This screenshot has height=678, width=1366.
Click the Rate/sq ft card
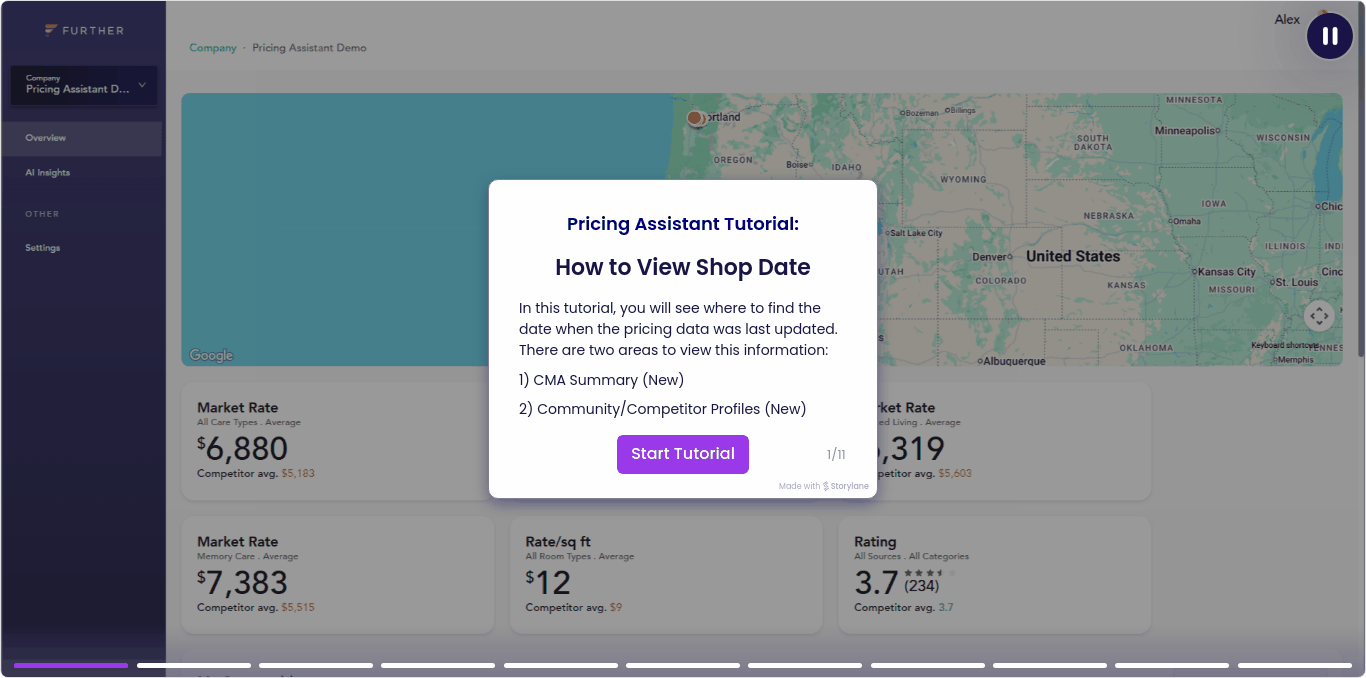pos(666,574)
